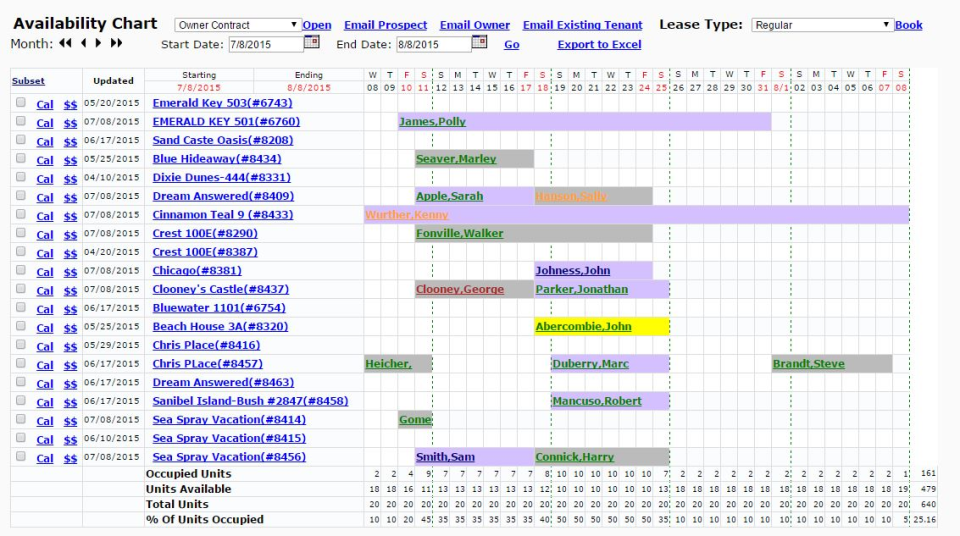This screenshot has width=960, height=536.
Task: Select Occupied Units total 161
Action: (929, 474)
